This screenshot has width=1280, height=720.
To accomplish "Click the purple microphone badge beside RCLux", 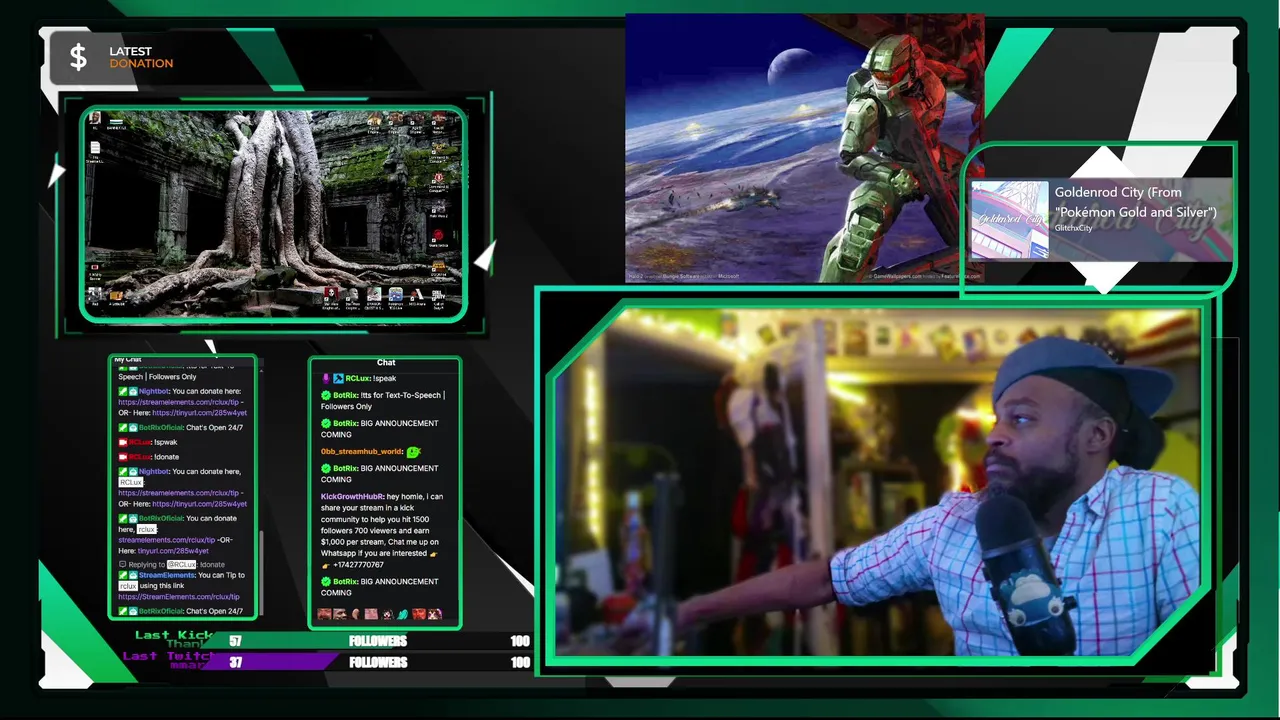I will click(x=326, y=378).
